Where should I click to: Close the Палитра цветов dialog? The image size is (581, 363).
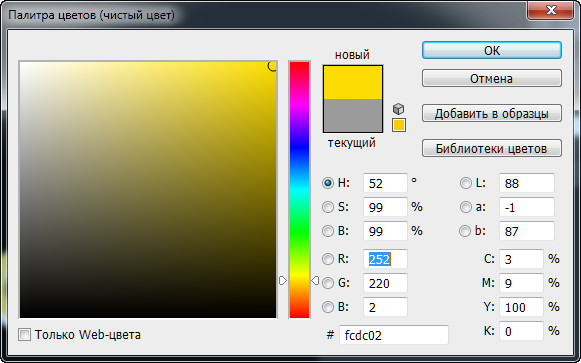pyautogui.click(x=551, y=10)
